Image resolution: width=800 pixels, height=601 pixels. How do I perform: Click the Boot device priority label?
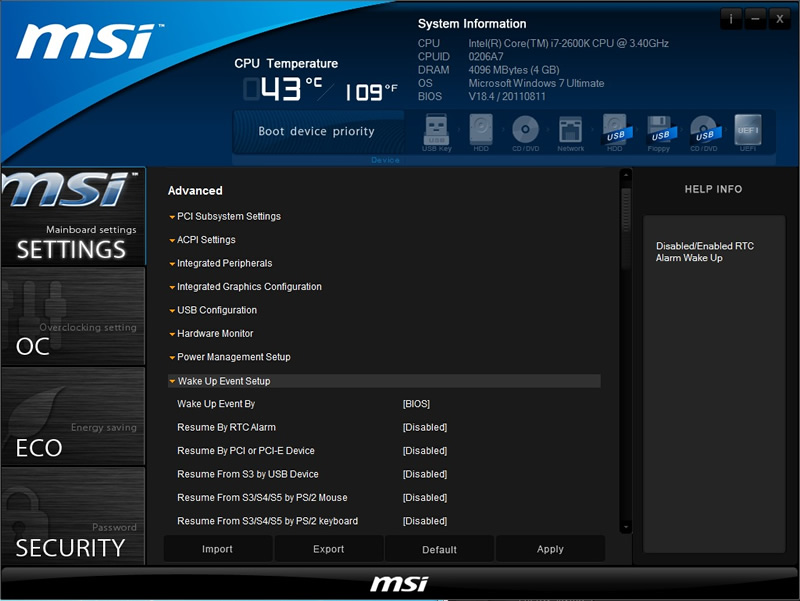click(x=316, y=132)
